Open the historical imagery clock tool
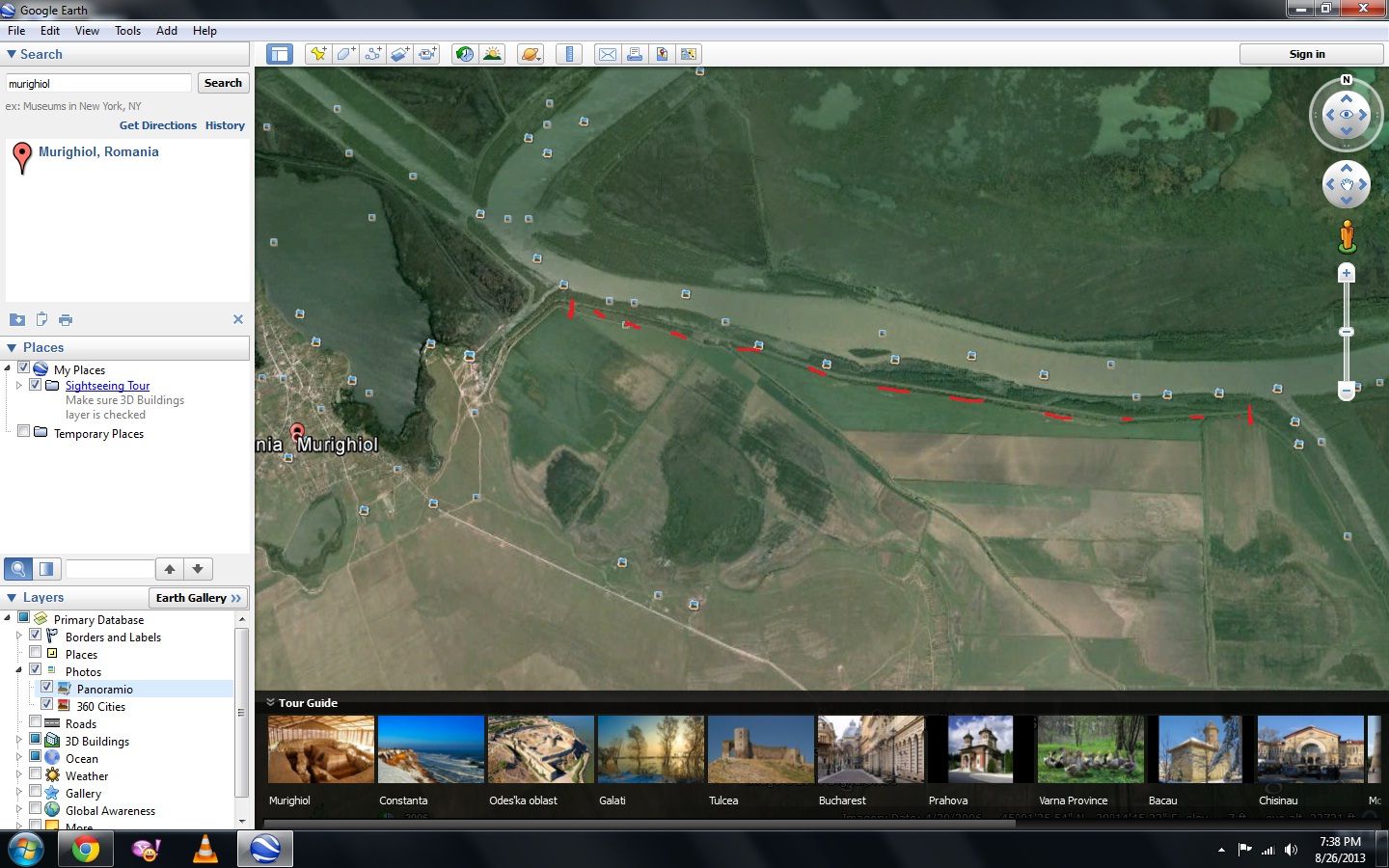Viewport: 1389px width, 868px height. coord(465,54)
